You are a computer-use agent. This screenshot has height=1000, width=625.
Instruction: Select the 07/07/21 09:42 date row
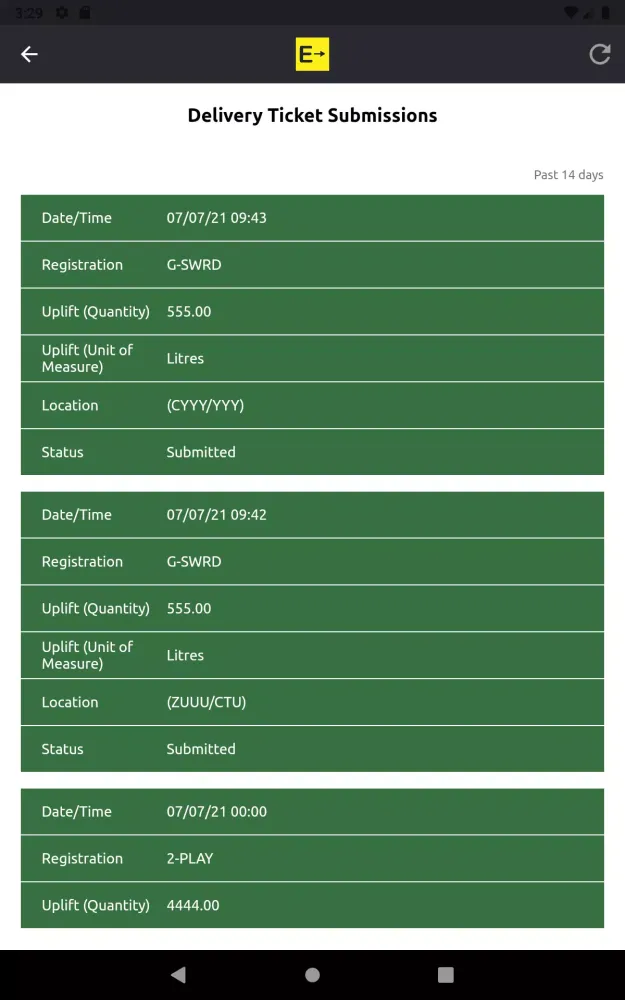pos(312,515)
